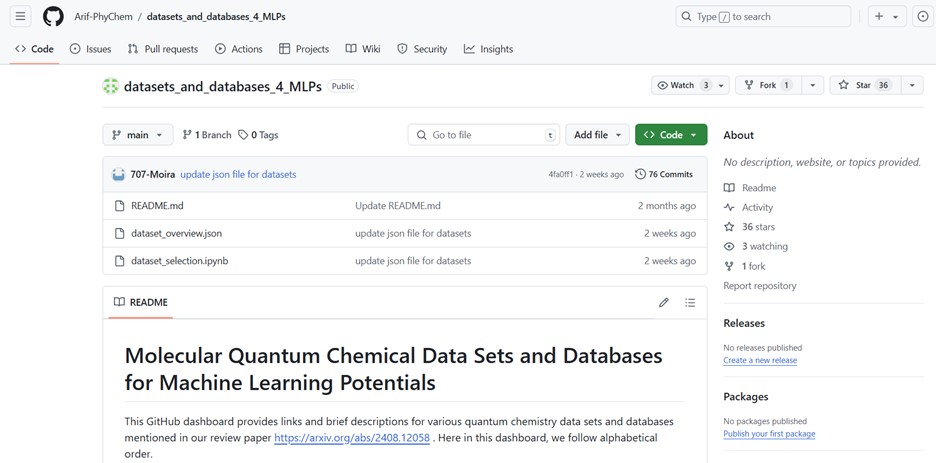The image size is (936, 463).
Task: Click Report repository link
Action: (760, 286)
